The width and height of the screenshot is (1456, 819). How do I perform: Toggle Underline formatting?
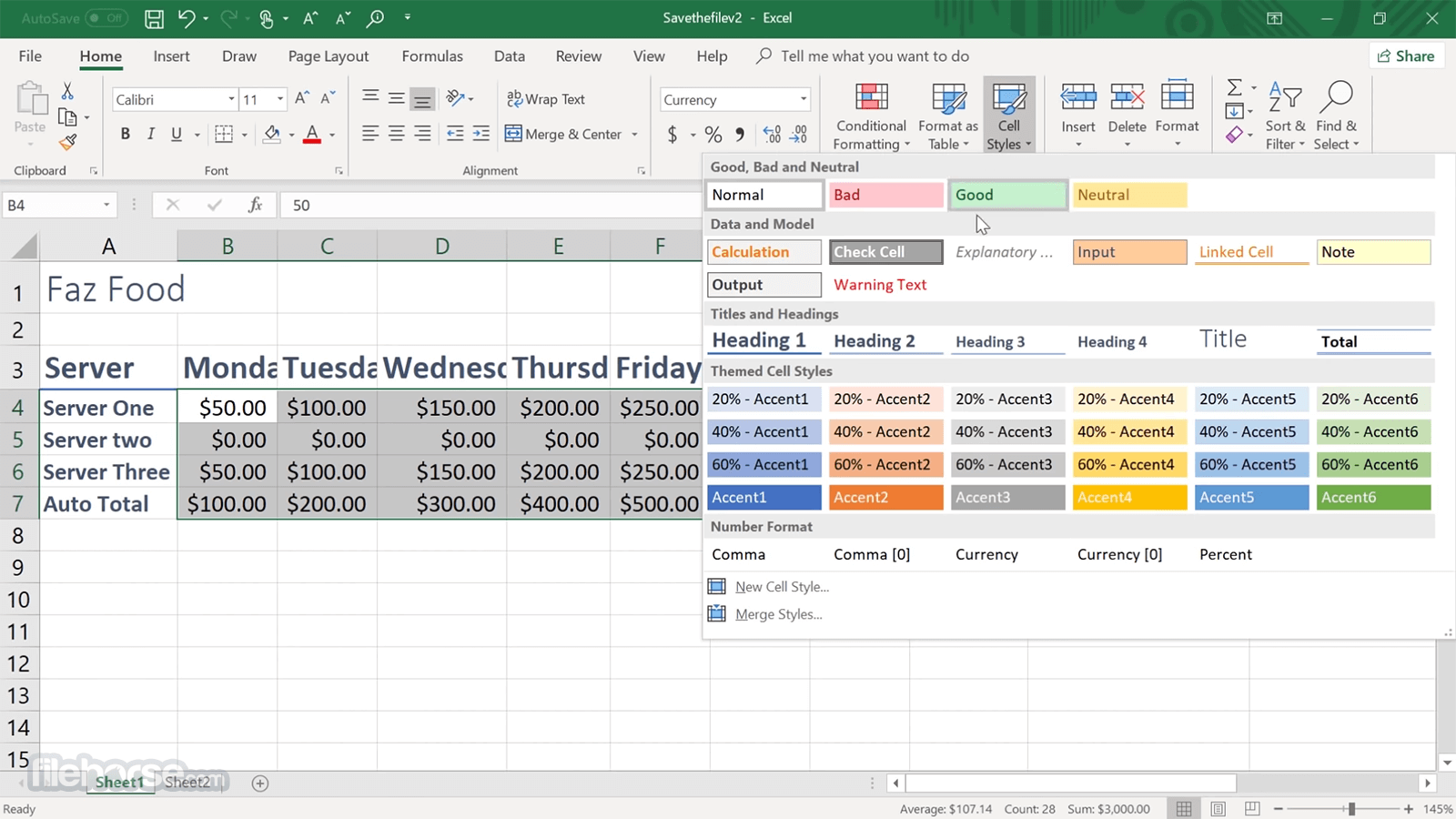[x=177, y=134]
